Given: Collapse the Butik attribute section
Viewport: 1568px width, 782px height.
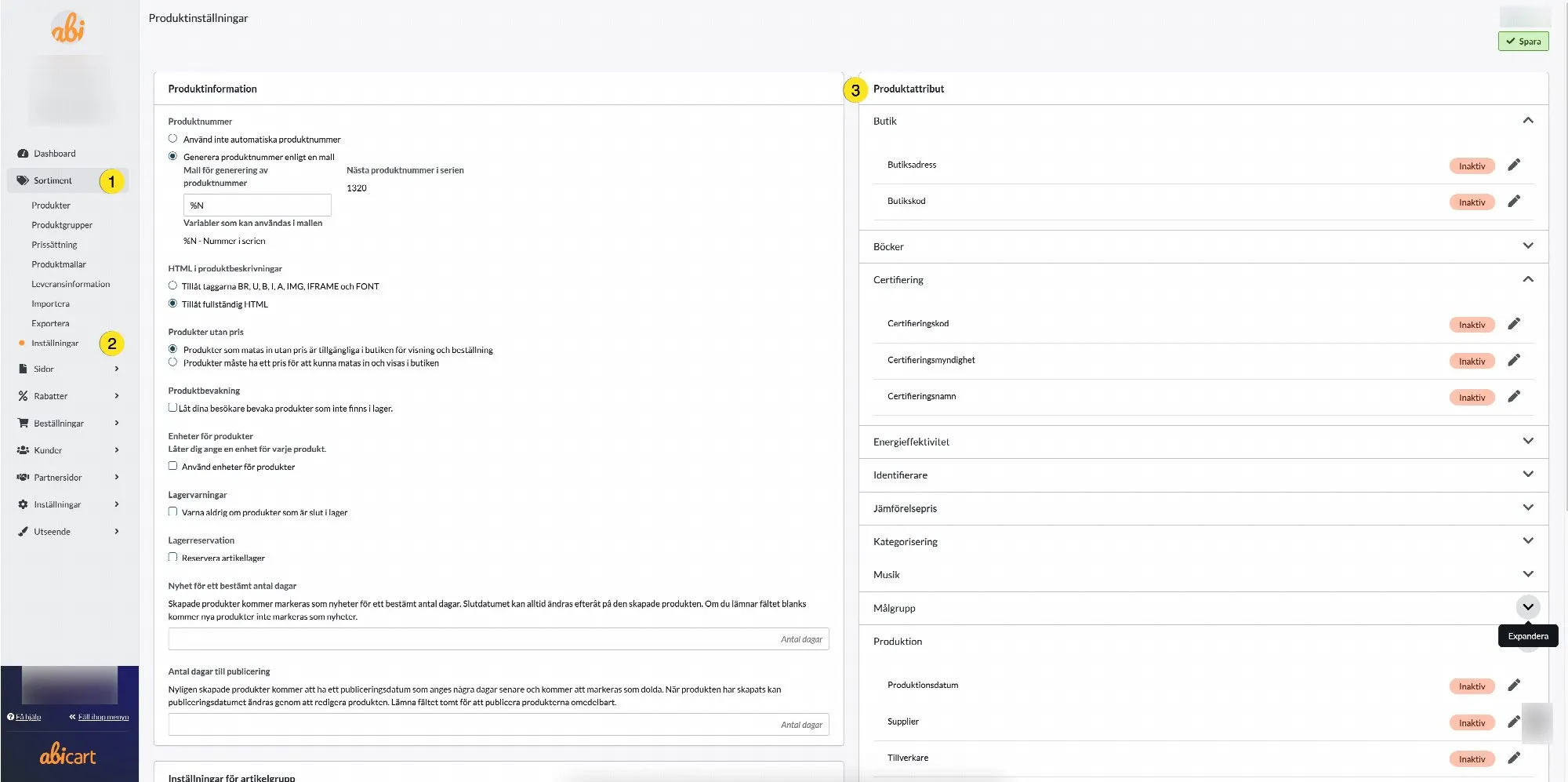Looking at the screenshot, I should point(1528,121).
